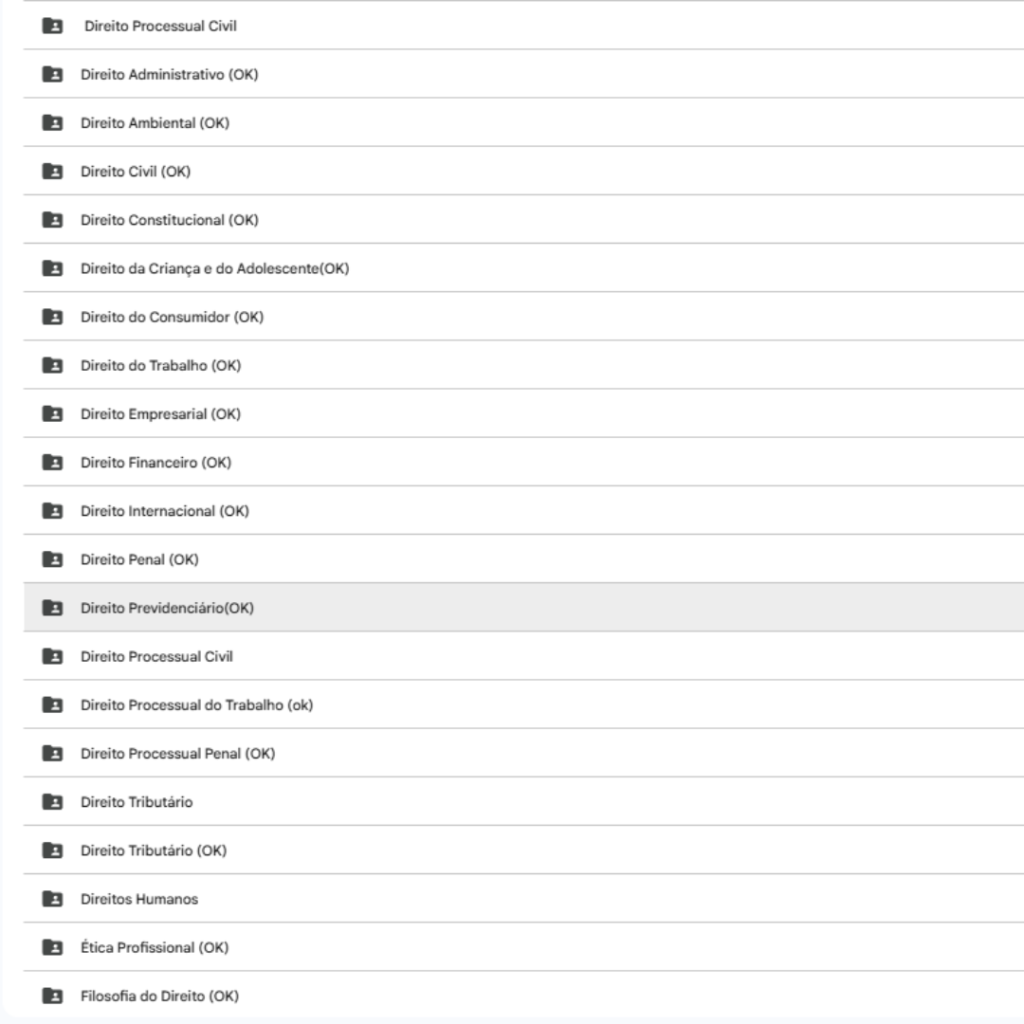Click the Filosofia do Direito (OK) folder icon
This screenshot has height=1024, width=1024.
pos(52,996)
